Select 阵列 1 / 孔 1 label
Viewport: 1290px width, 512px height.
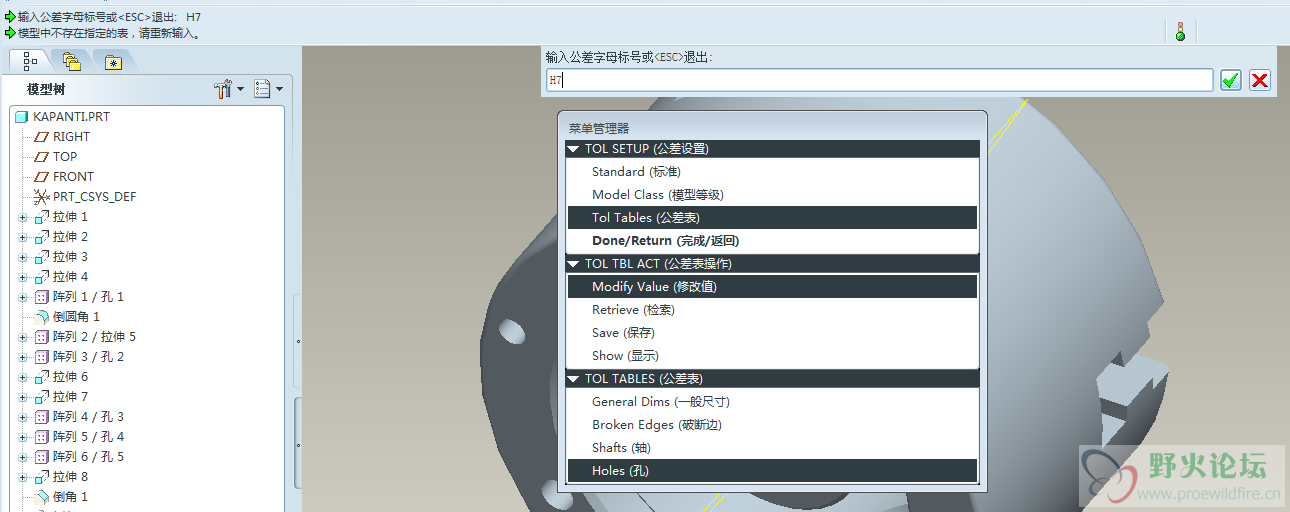coord(88,297)
